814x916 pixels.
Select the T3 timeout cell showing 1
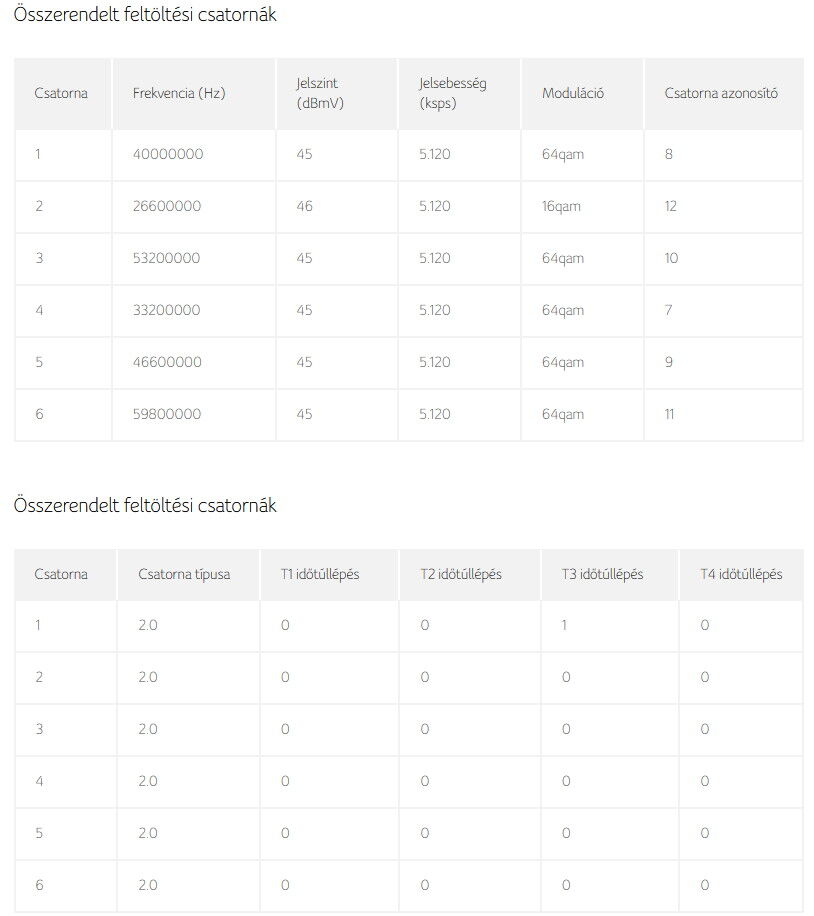(565, 625)
